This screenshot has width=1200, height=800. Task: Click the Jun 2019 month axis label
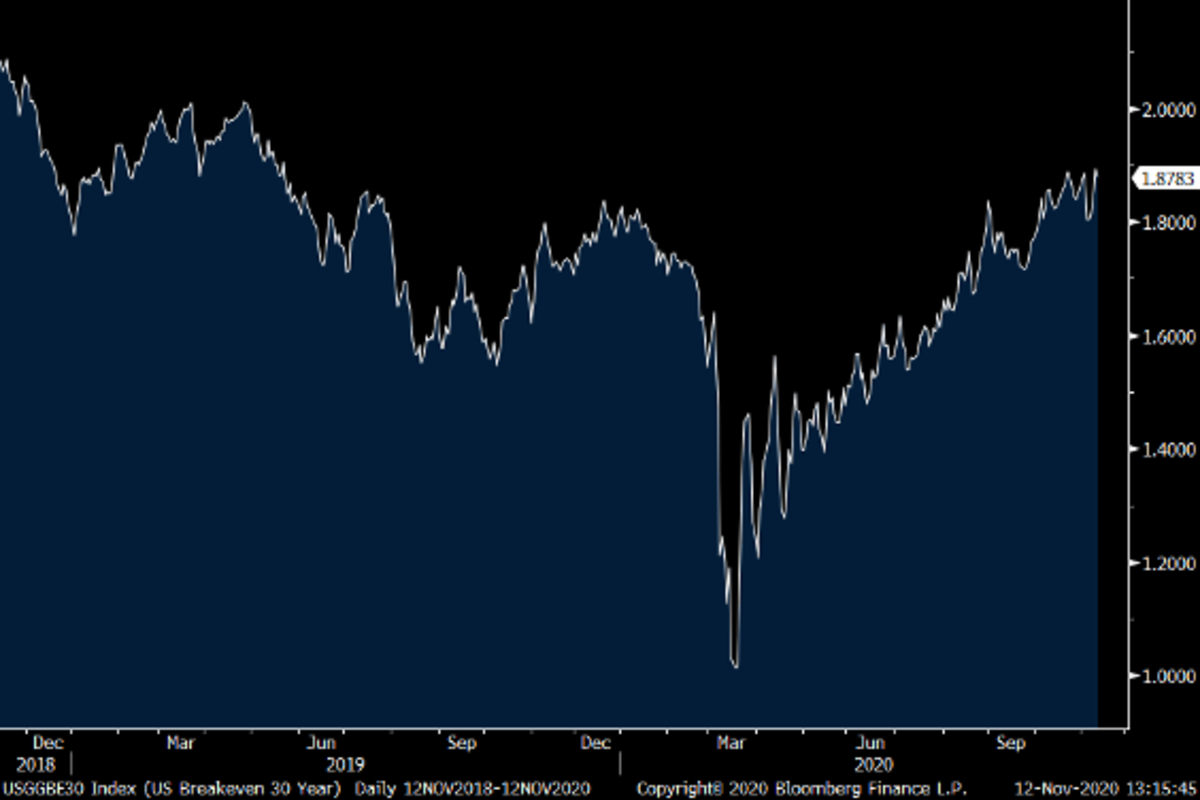click(321, 743)
